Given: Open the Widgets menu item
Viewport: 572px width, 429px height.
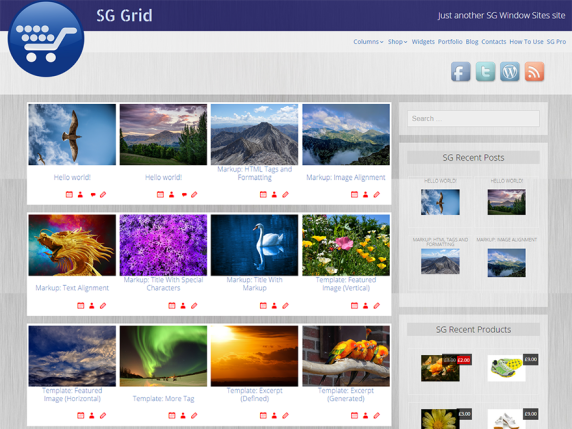Looking at the screenshot, I should (423, 42).
